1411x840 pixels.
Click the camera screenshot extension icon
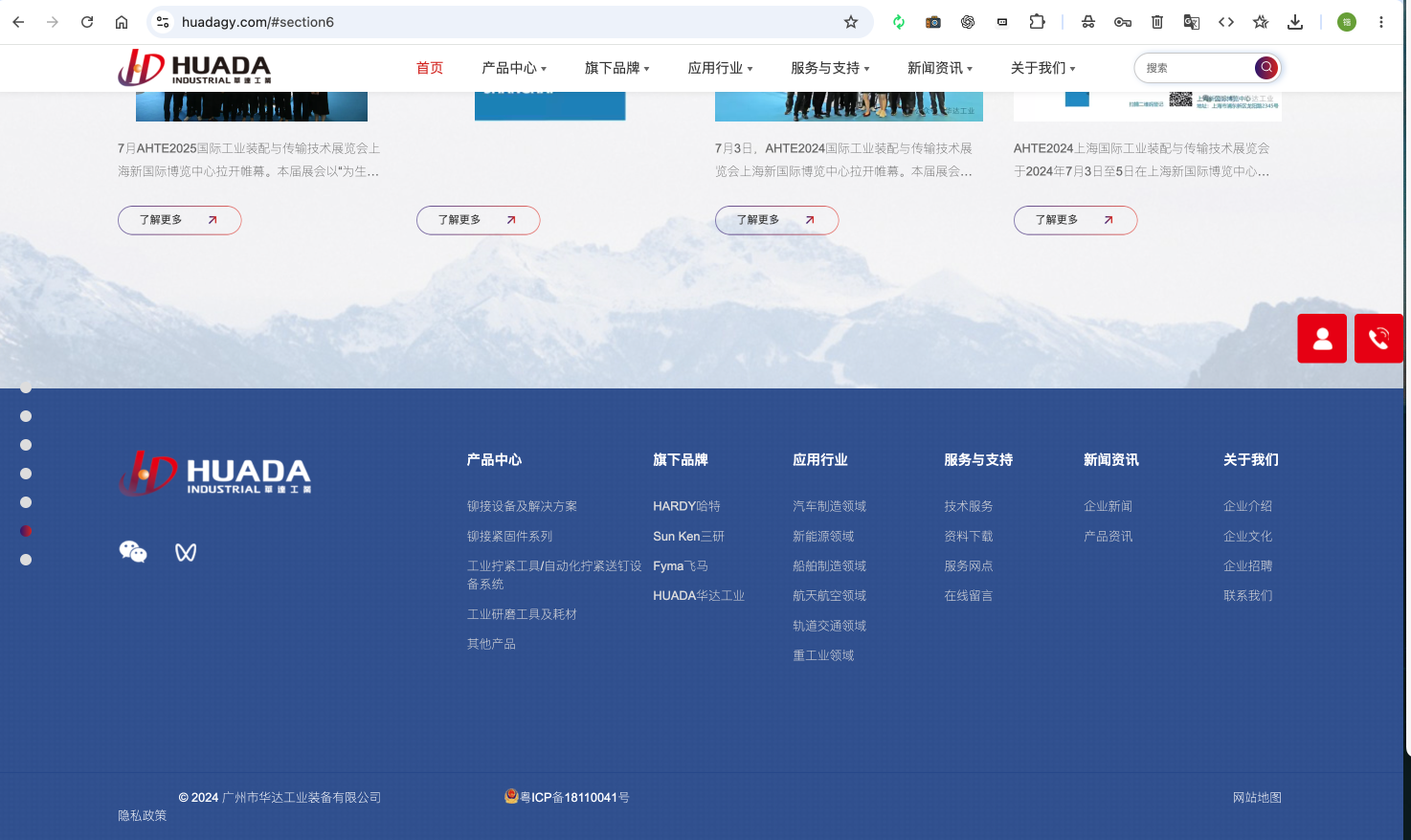pyautogui.click(x=933, y=22)
